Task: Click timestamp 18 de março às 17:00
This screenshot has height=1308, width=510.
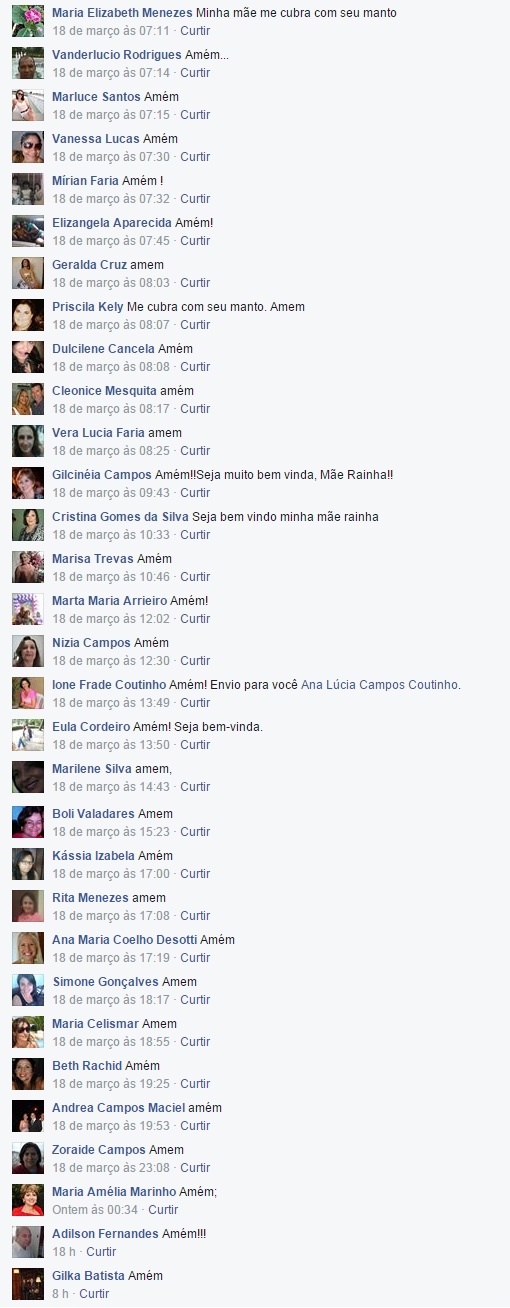Action: (110, 874)
